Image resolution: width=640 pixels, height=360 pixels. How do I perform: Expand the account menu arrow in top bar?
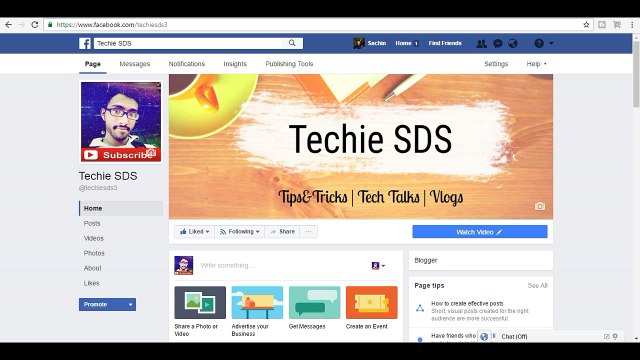click(x=551, y=43)
